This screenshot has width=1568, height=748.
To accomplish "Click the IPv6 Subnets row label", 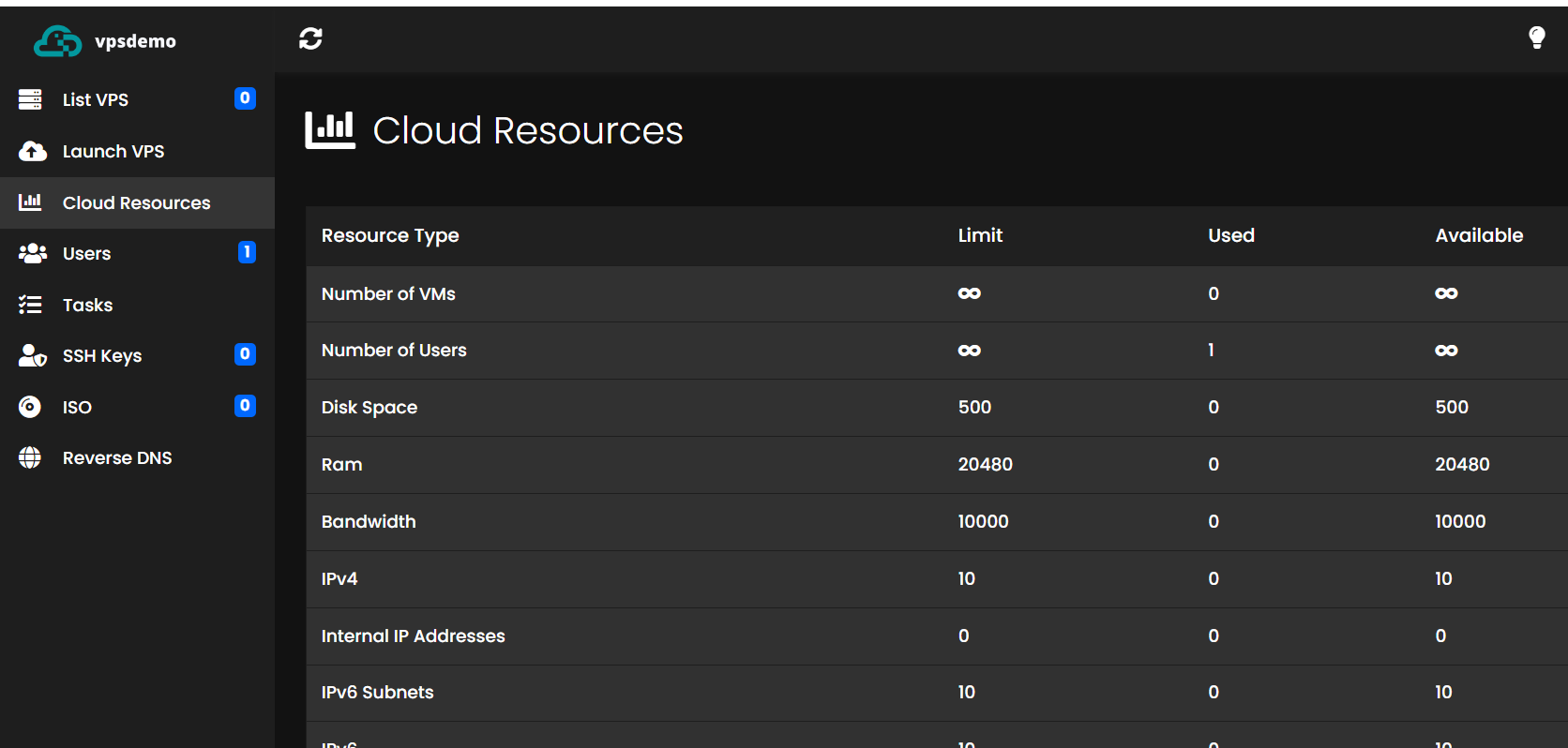I will (x=377, y=692).
